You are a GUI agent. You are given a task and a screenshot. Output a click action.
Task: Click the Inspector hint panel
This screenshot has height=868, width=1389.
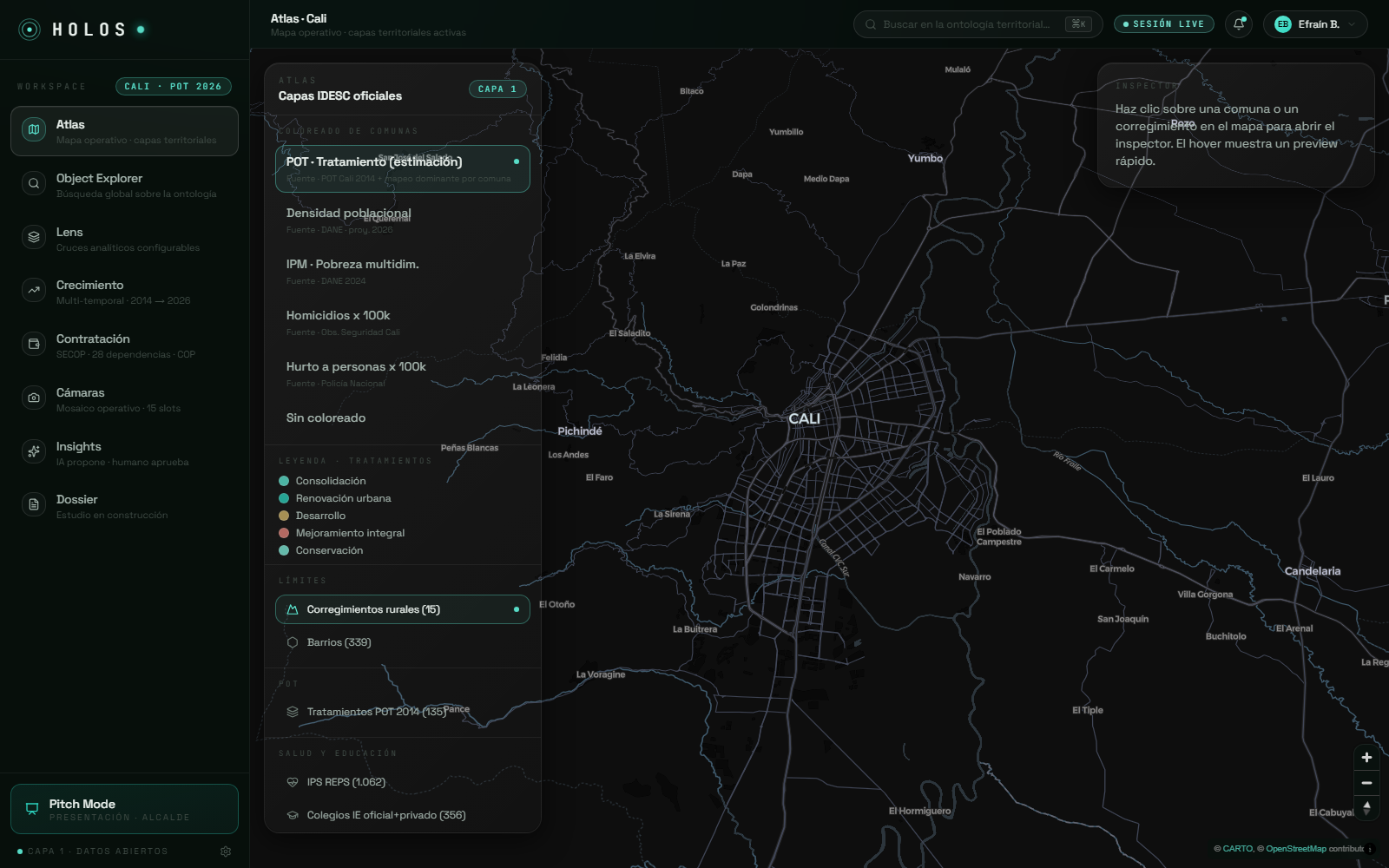(x=1235, y=125)
